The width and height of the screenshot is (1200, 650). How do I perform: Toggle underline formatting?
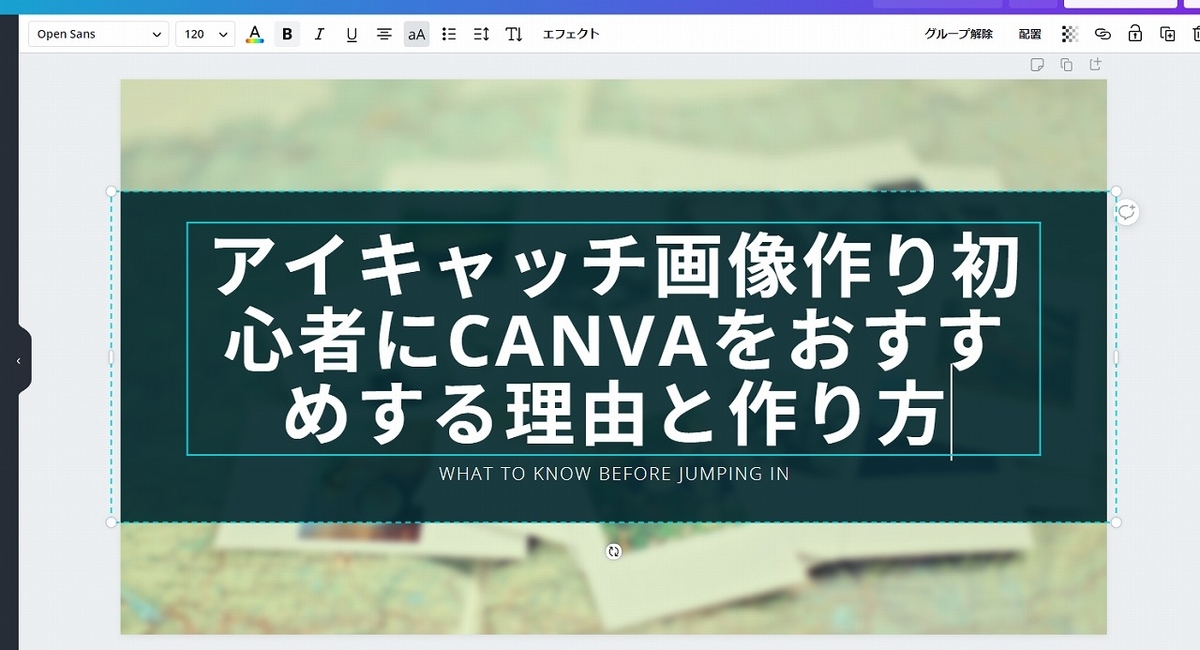(x=351, y=34)
